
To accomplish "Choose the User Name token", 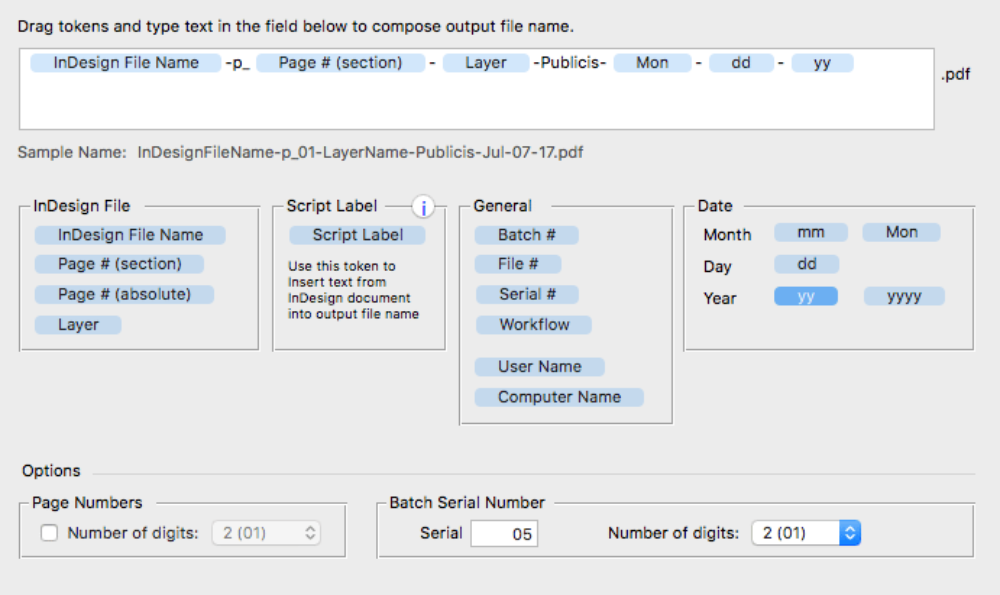I will (x=539, y=367).
